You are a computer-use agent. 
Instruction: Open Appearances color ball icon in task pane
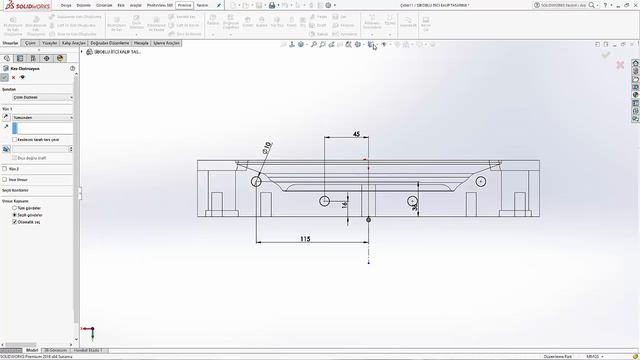pos(636,95)
